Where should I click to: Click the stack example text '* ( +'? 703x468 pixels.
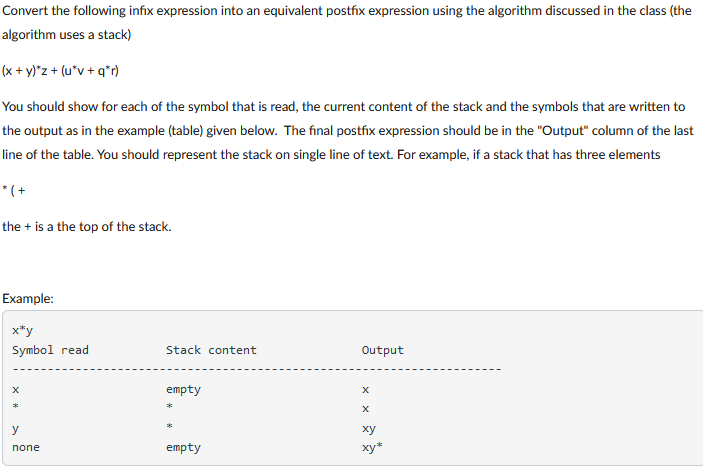pyautogui.click(x=14, y=191)
